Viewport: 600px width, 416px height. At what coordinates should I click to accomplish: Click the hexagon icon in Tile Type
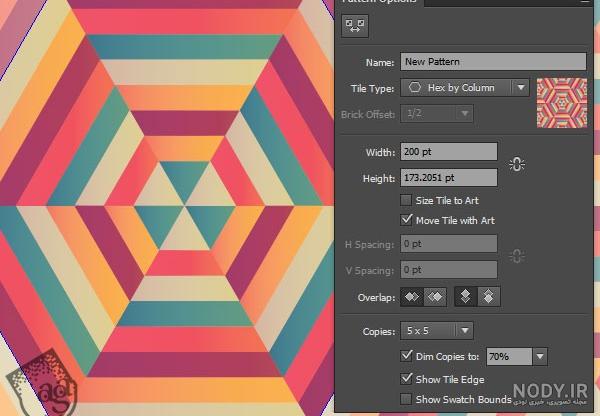point(414,88)
